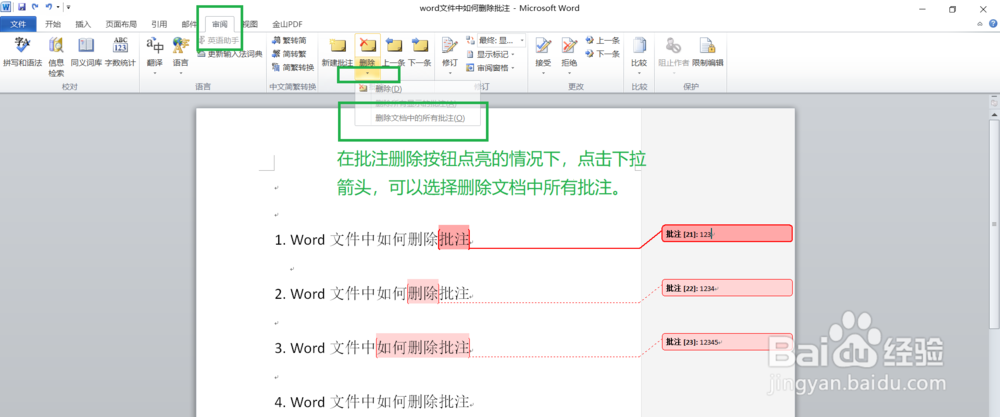Go to previous comment with 上一条 in comments group
The height and width of the screenshot is (417, 1000).
pos(394,52)
